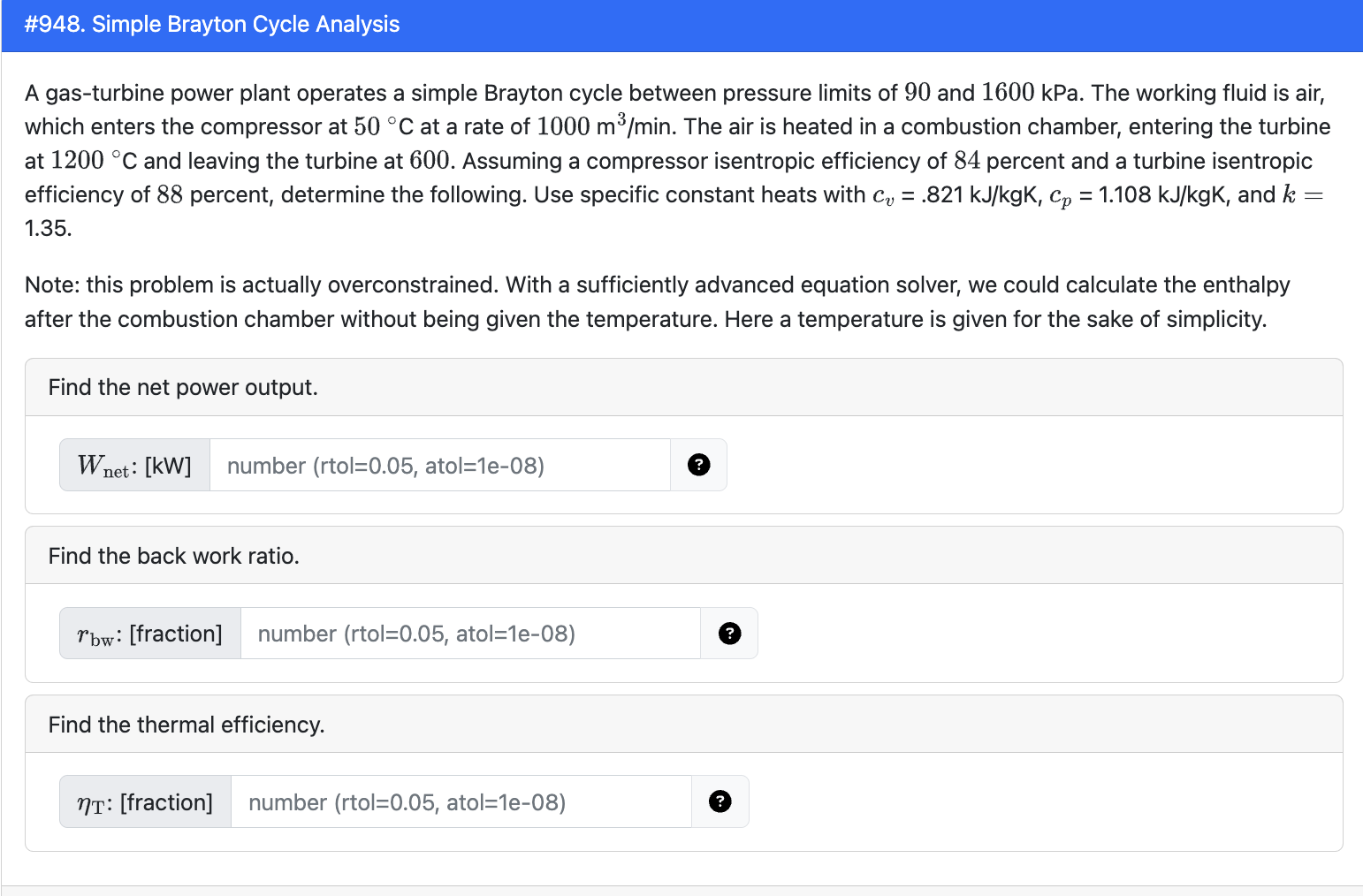This screenshot has height=896, width=1363.
Task: Open the hint for the back work ratio
Action: point(728,633)
